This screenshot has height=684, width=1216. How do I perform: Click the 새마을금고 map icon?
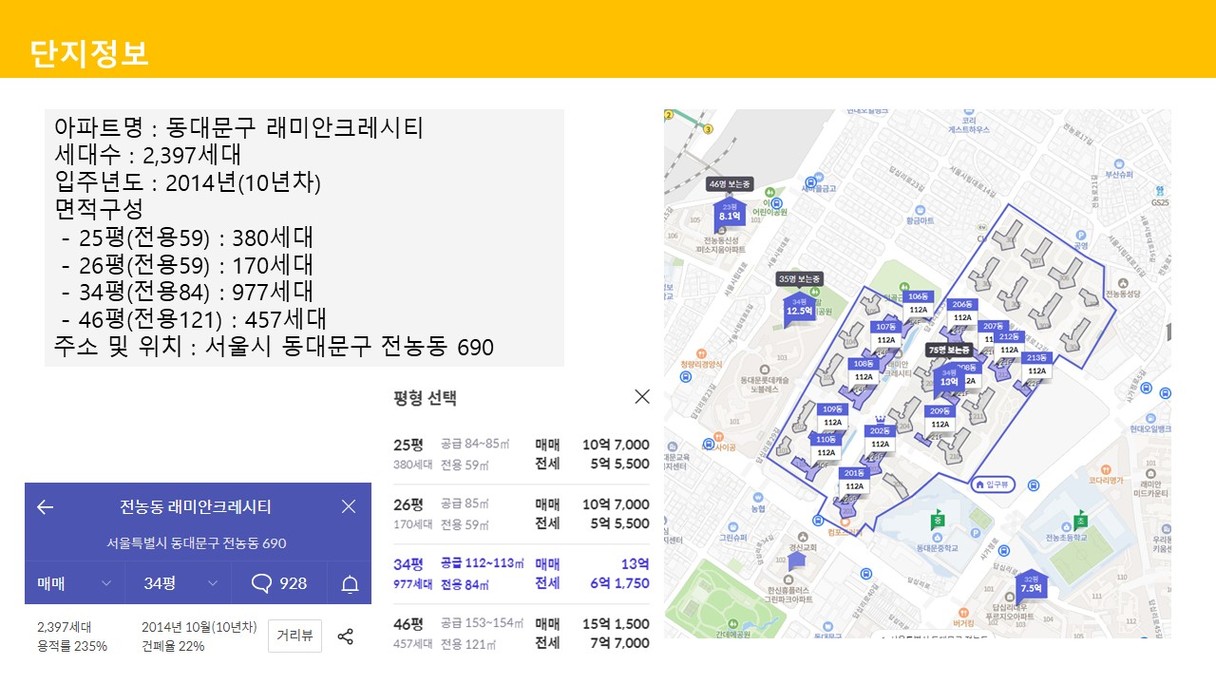[x=819, y=175]
